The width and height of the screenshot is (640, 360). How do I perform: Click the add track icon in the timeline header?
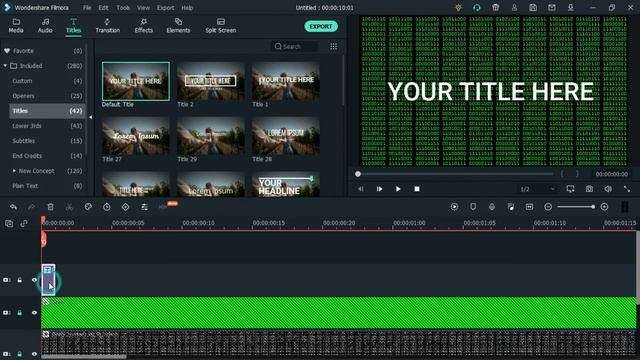9,223
